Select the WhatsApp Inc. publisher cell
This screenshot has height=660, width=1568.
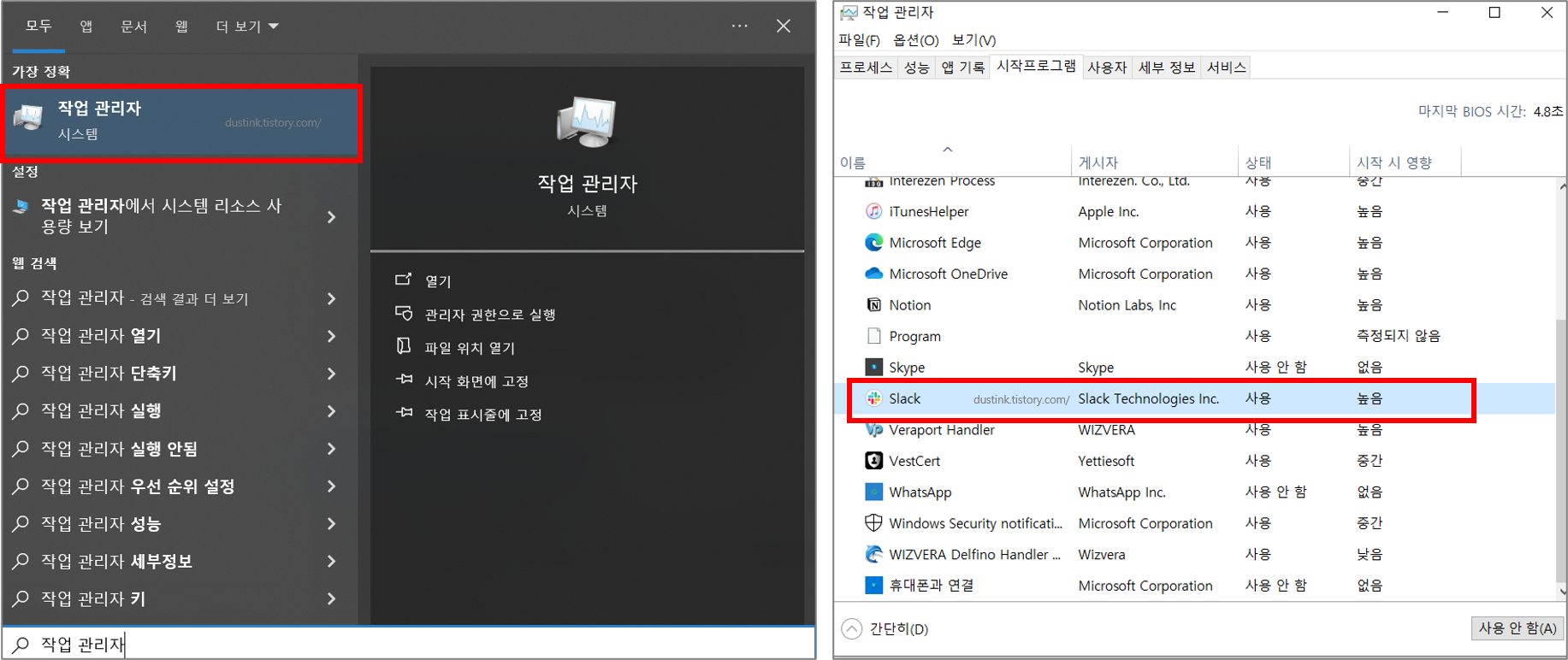click(x=1121, y=492)
